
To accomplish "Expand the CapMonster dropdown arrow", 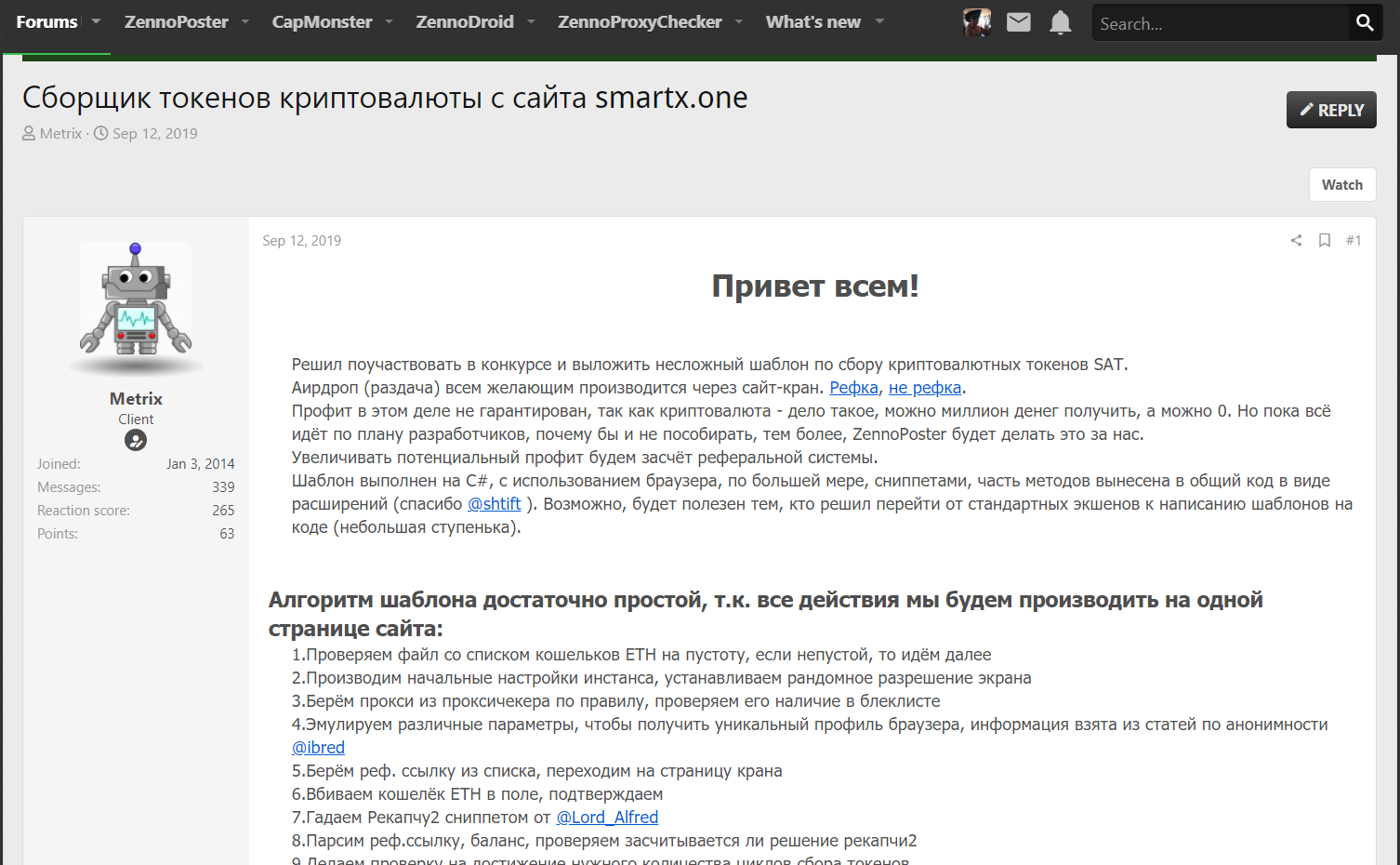I will click(389, 21).
